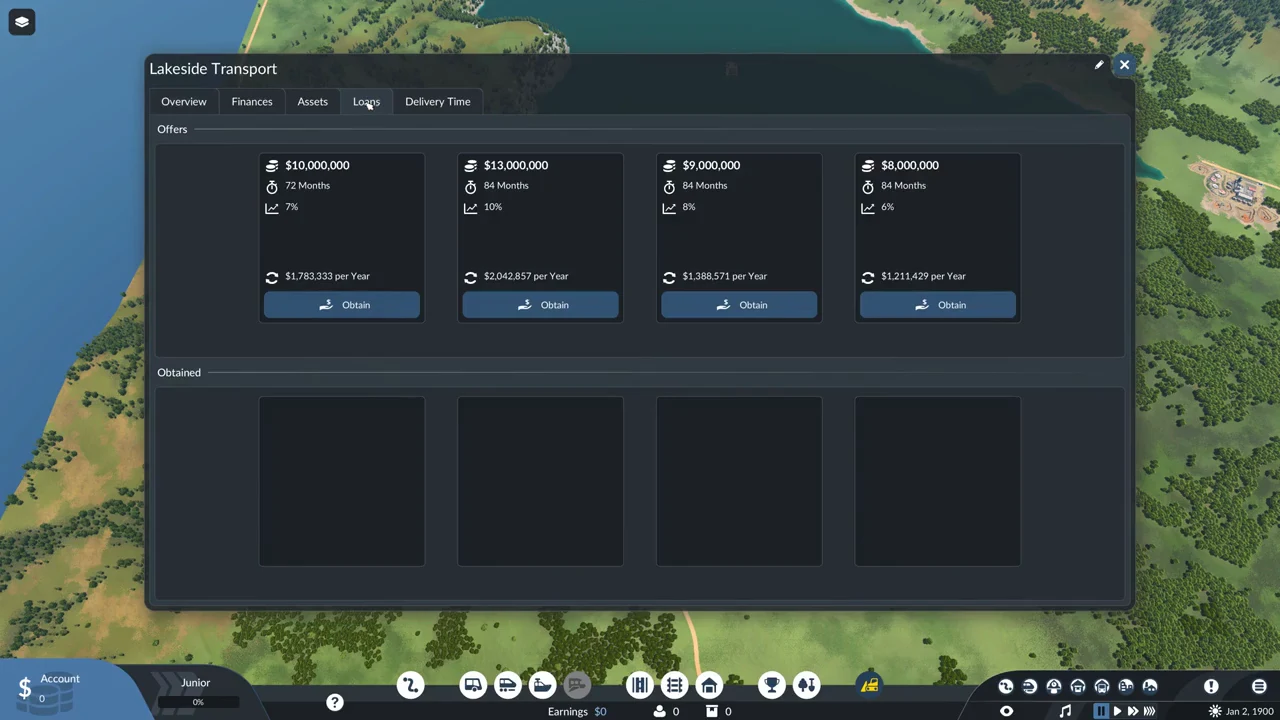
Task: Open the train construction menu
Action: pos(507,685)
